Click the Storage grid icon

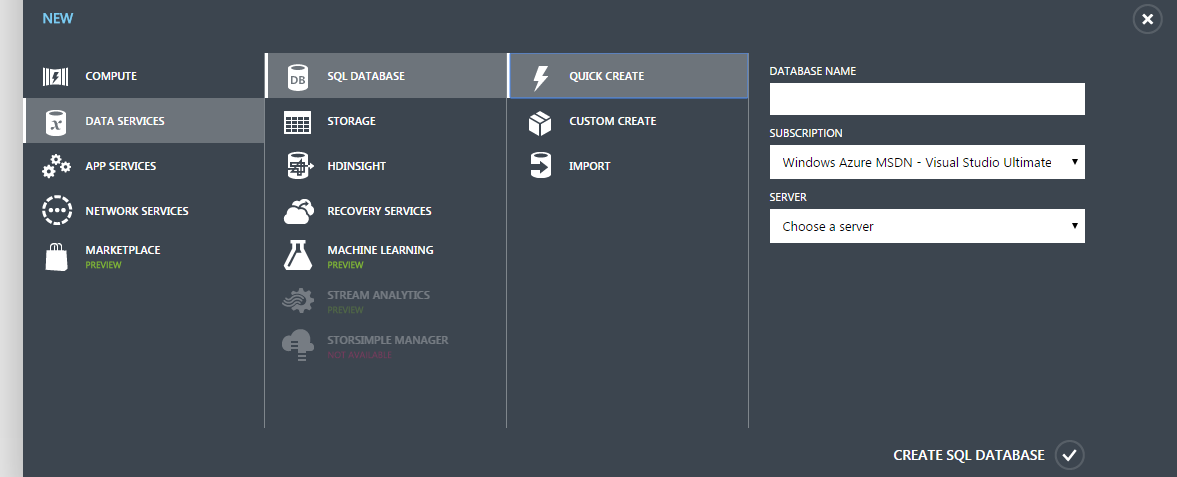pyautogui.click(x=297, y=122)
